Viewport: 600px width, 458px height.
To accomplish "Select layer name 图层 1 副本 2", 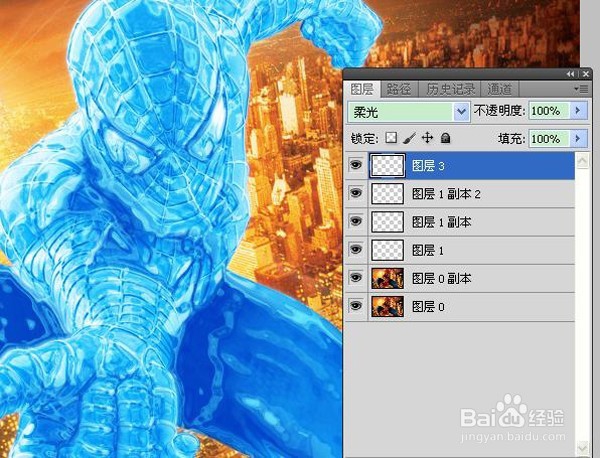I will (x=446, y=194).
